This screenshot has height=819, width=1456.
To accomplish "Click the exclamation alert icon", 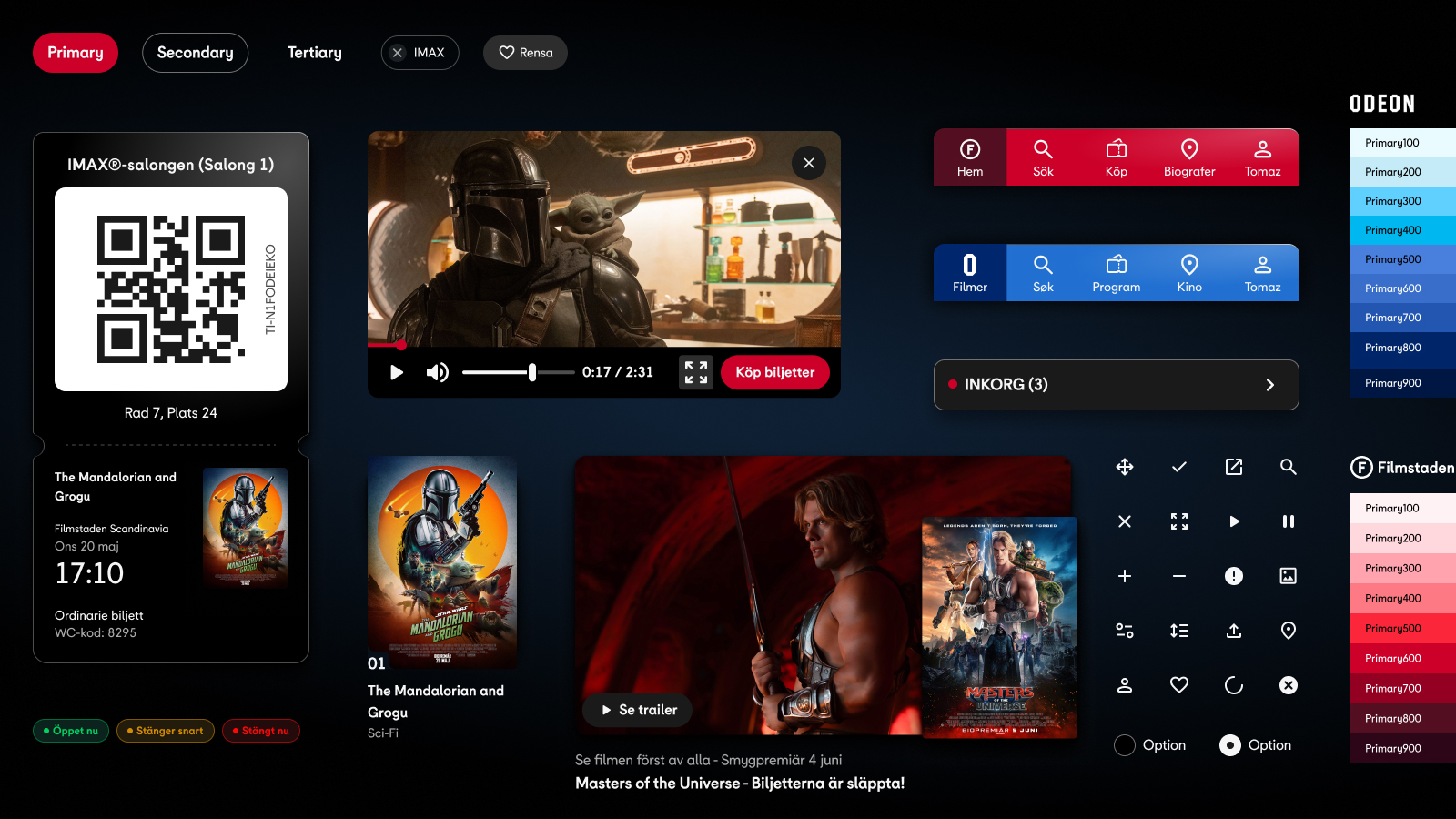I will (1234, 576).
